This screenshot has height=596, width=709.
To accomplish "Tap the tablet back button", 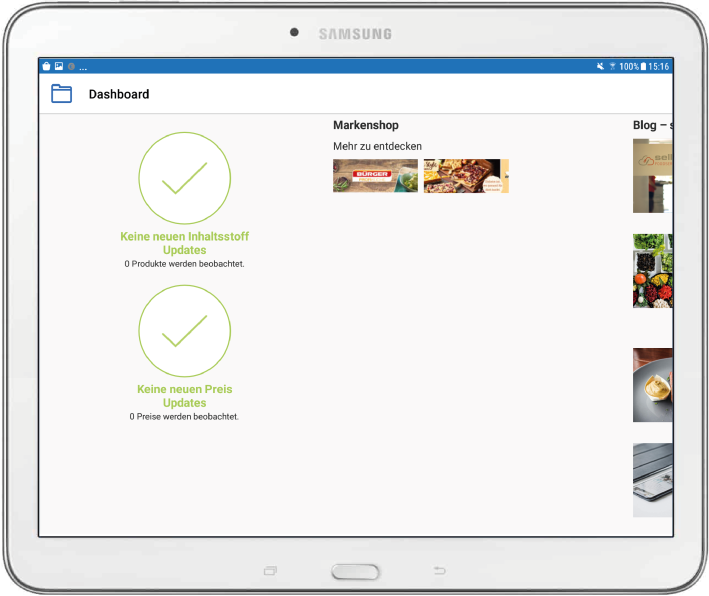I will pos(440,570).
